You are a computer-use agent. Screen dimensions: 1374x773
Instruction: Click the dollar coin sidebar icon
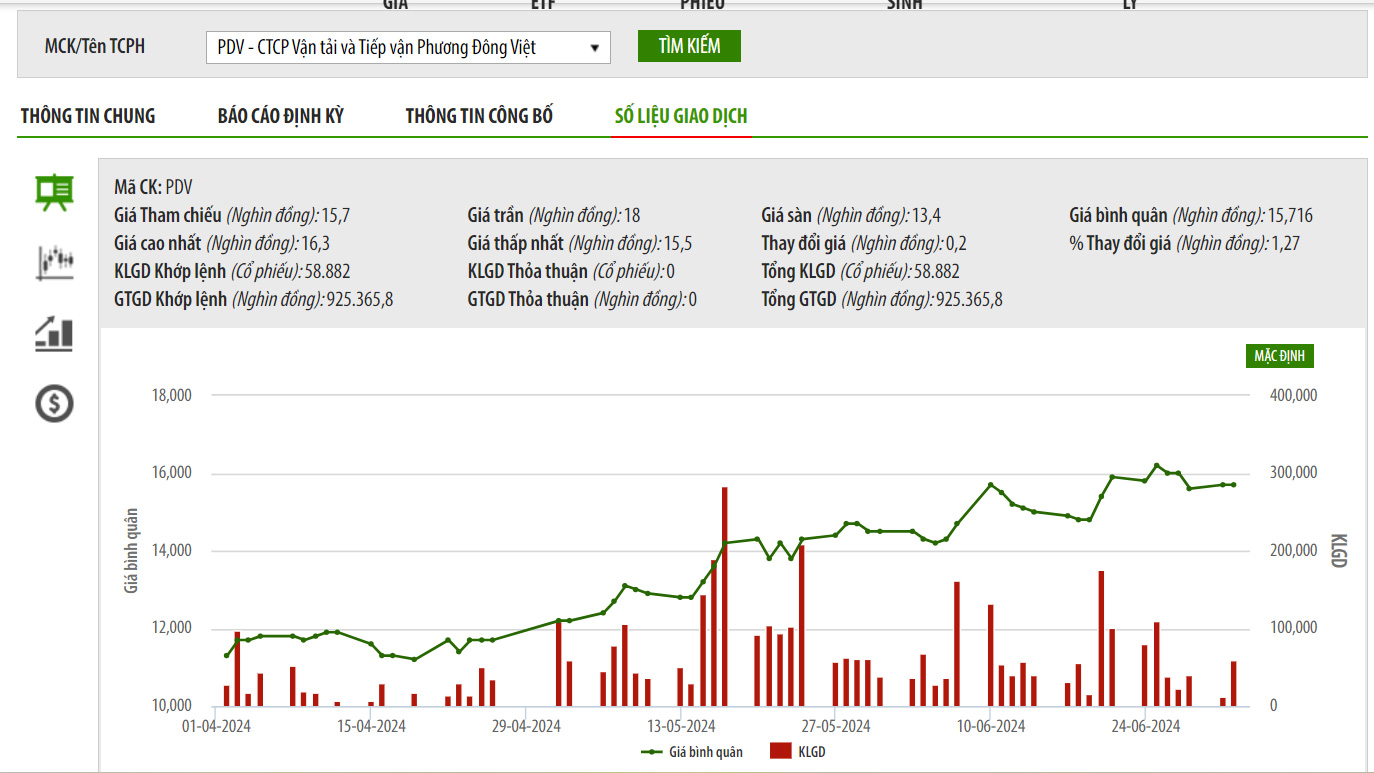tap(54, 403)
